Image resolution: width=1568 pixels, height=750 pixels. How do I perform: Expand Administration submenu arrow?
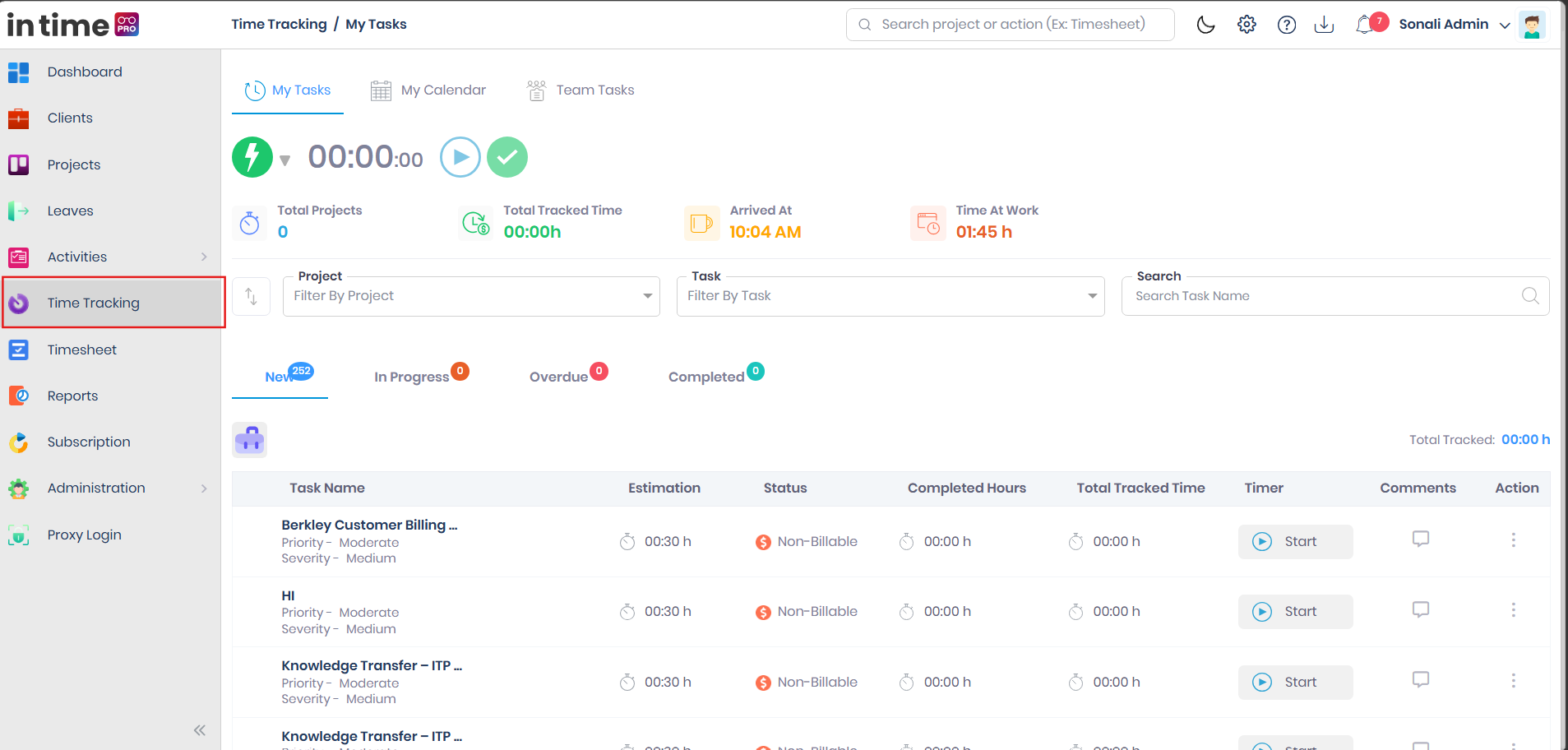pos(204,488)
